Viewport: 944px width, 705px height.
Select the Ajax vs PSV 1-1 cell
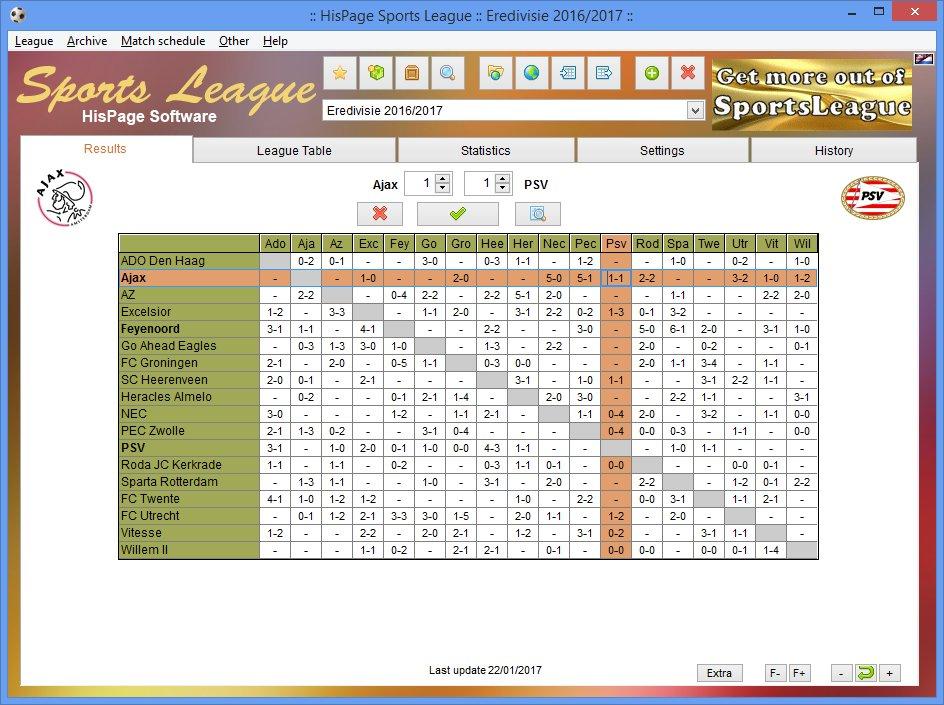[x=616, y=278]
